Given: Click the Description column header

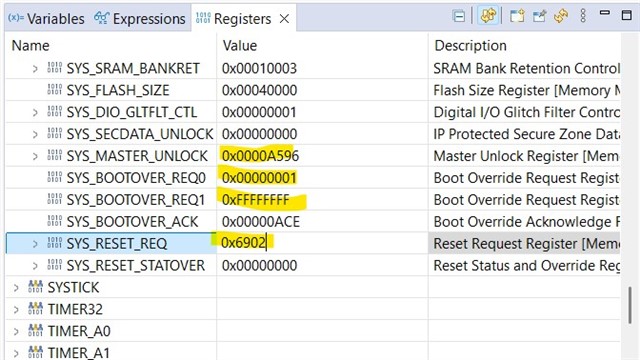Looking at the screenshot, I should pos(470,45).
